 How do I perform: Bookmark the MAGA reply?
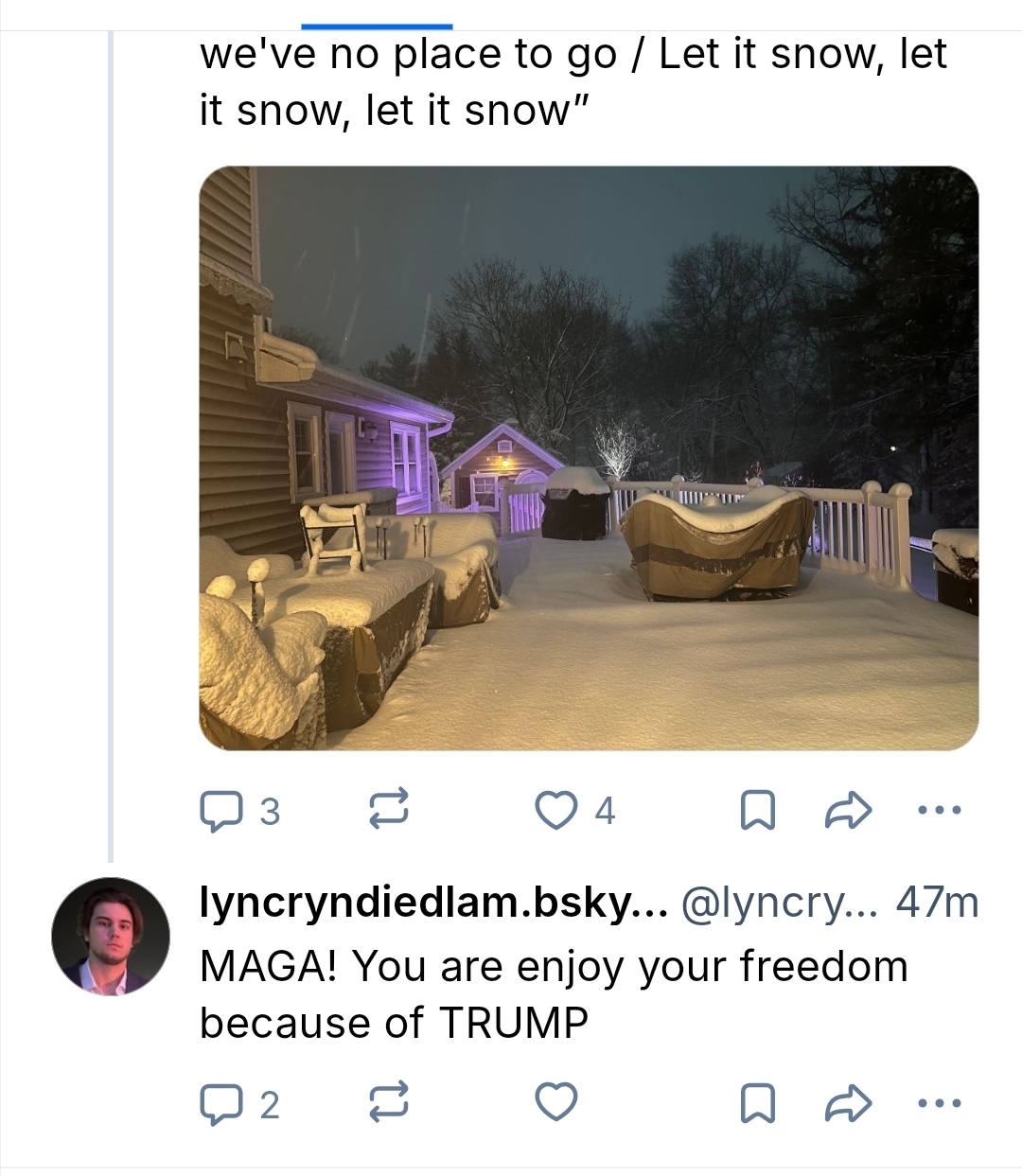(757, 1103)
